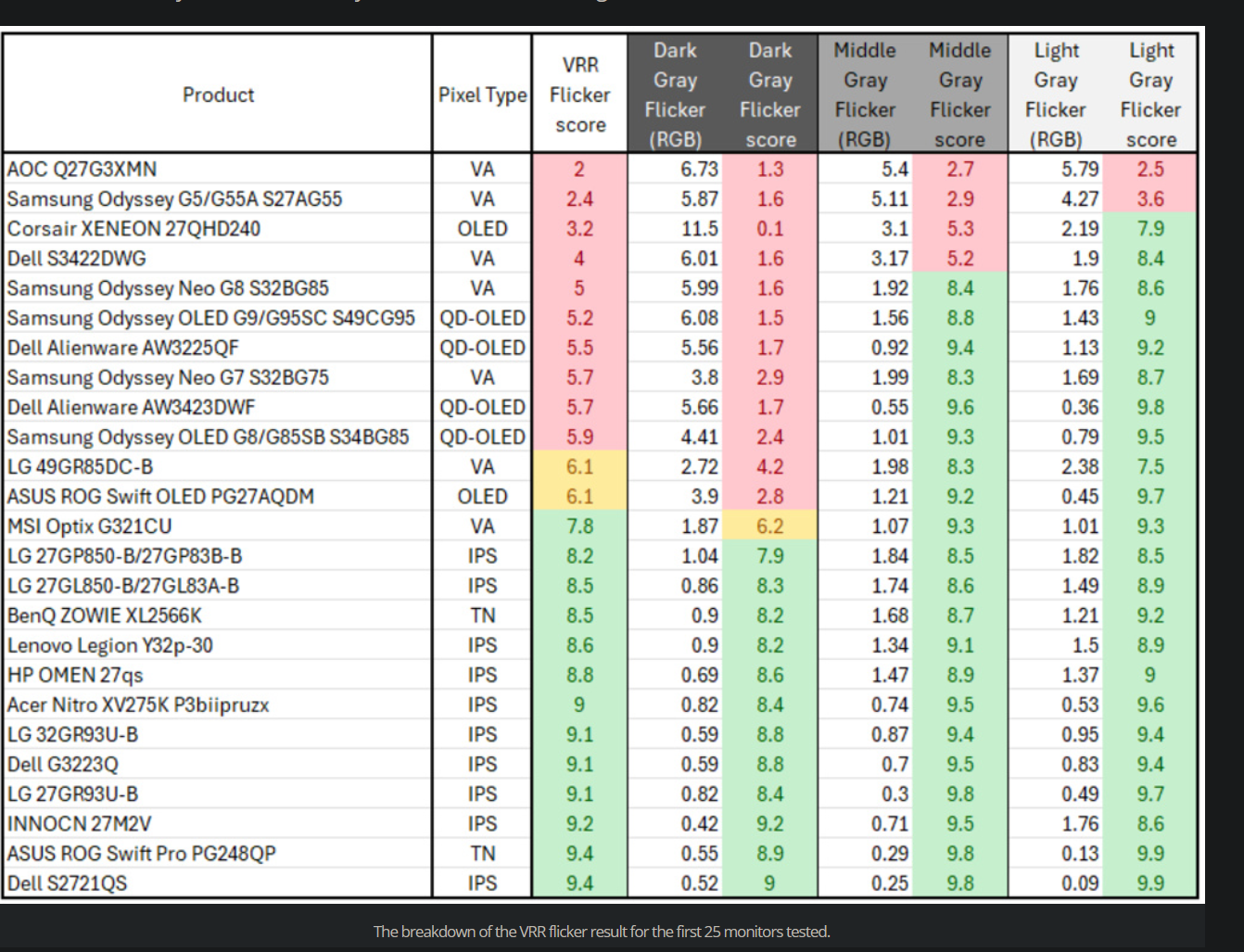Click TN pixel type for BenQ ZOWIE
Screen dimensions: 1244x952
click(482, 616)
